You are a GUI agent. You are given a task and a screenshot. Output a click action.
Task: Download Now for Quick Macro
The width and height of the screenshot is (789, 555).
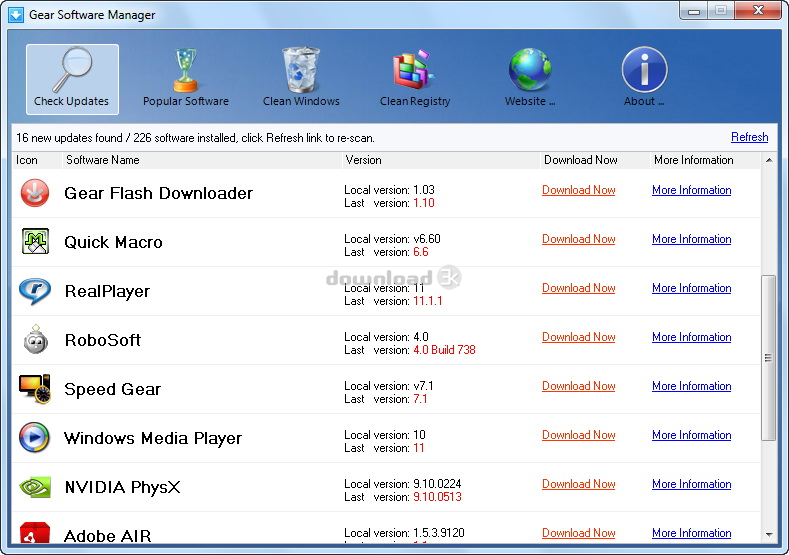579,239
